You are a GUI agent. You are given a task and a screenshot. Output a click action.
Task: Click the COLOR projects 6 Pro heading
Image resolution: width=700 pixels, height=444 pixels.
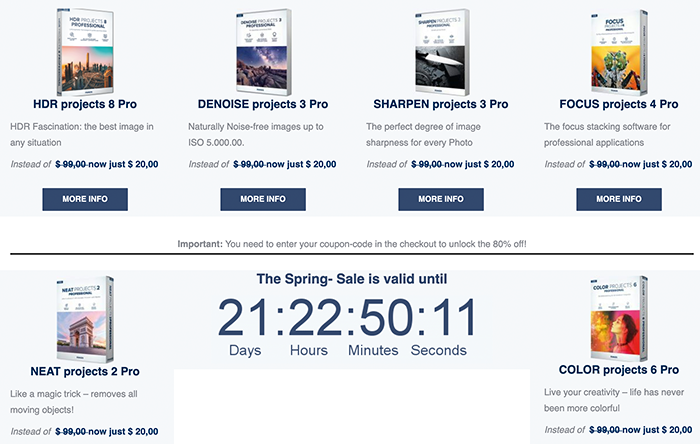619,370
